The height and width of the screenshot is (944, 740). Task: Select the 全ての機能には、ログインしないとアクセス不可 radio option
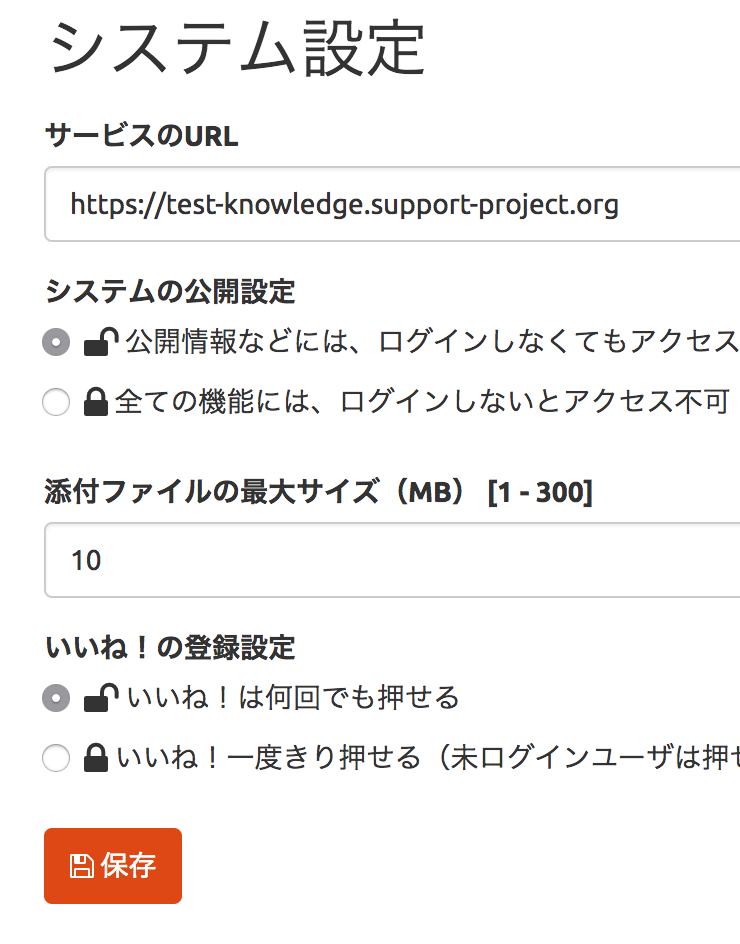[x=57, y=401]
